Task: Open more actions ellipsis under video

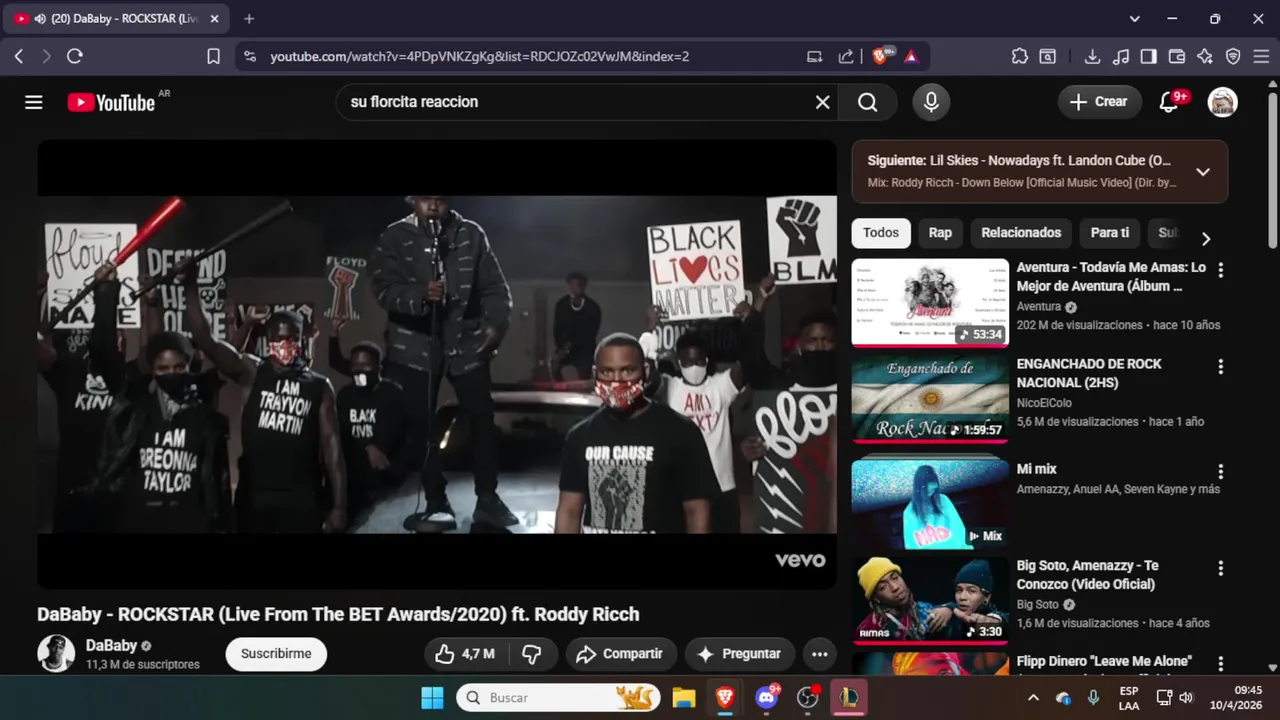Action: [819, 654]
